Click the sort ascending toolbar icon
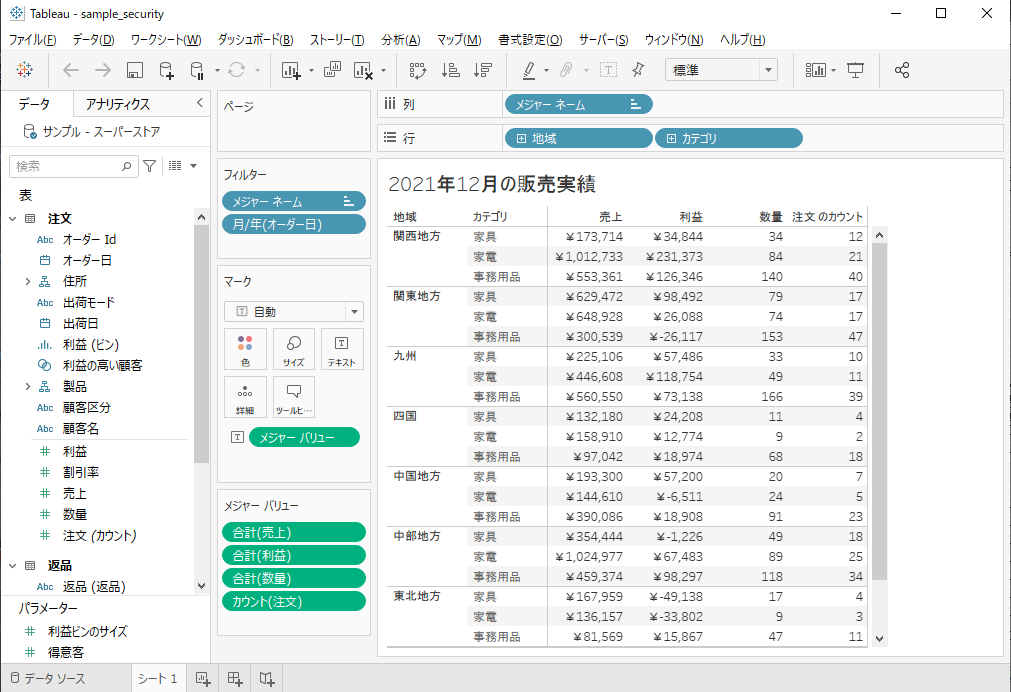 pos(451,70)
